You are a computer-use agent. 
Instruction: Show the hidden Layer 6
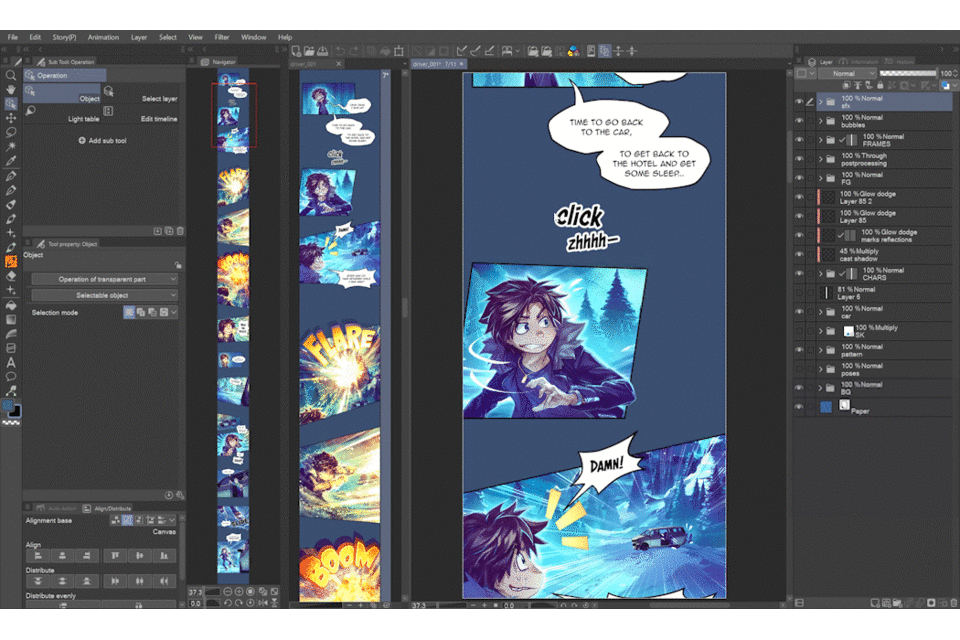[799, 293]
